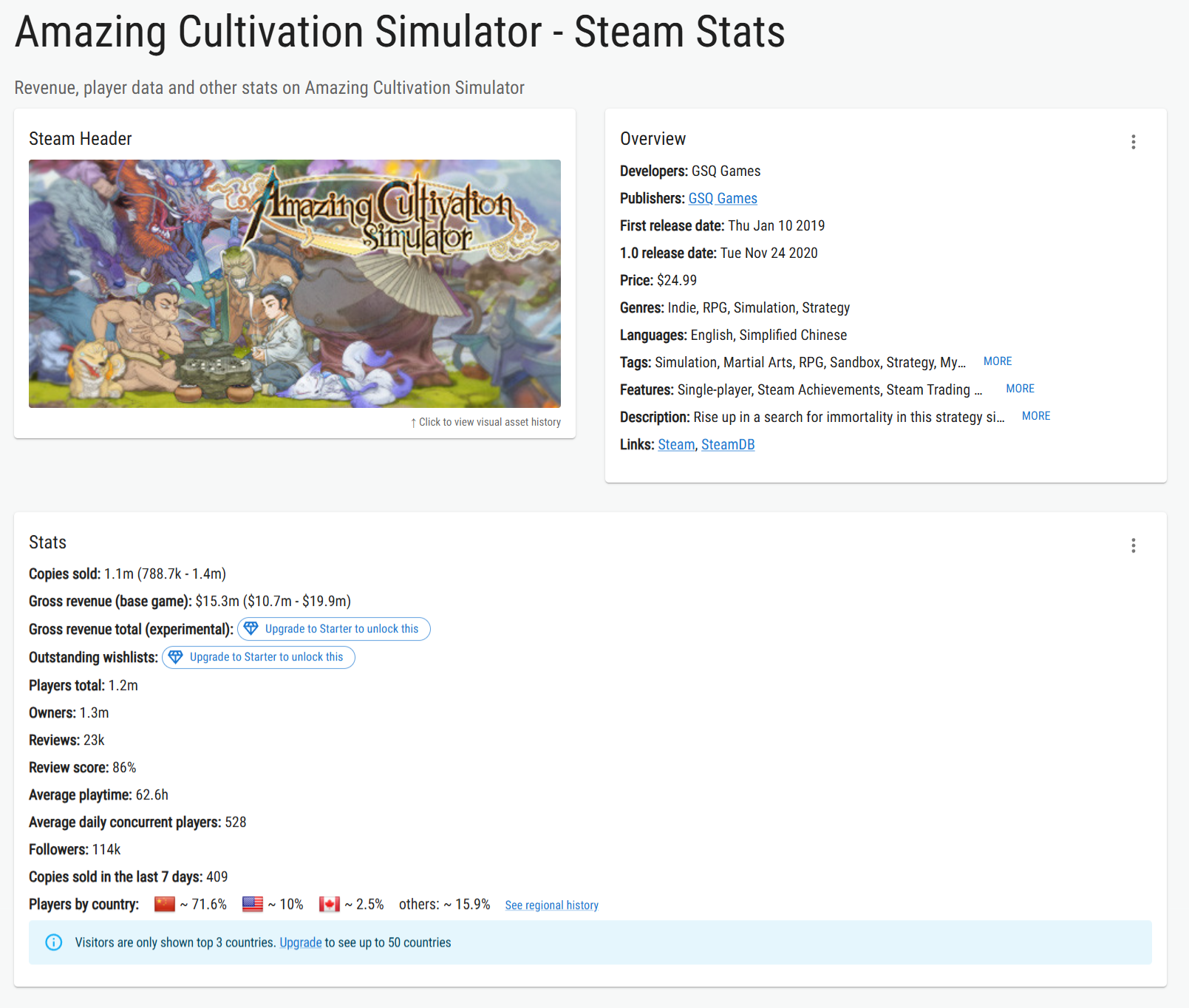1189x1008 pixels.
Task: Open the GSQ Games publisher link
Action: (x=723, y=198)
